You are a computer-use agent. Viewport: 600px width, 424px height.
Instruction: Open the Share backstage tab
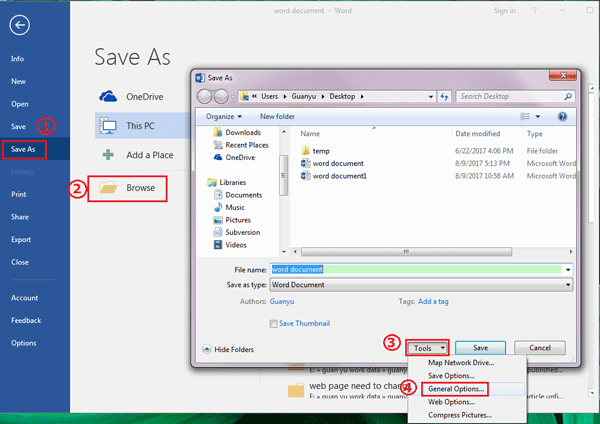click(x=20, y=217)
